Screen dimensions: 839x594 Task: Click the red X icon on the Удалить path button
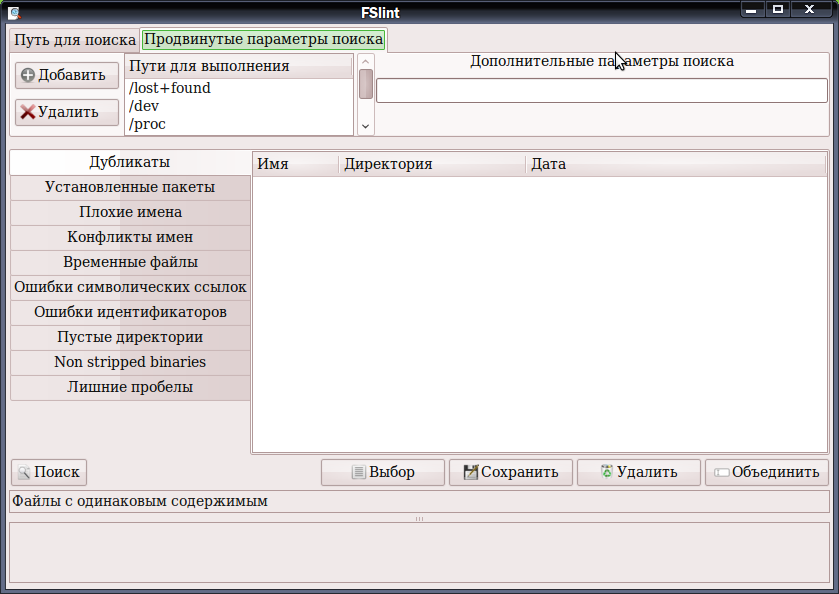click(27, 112)
